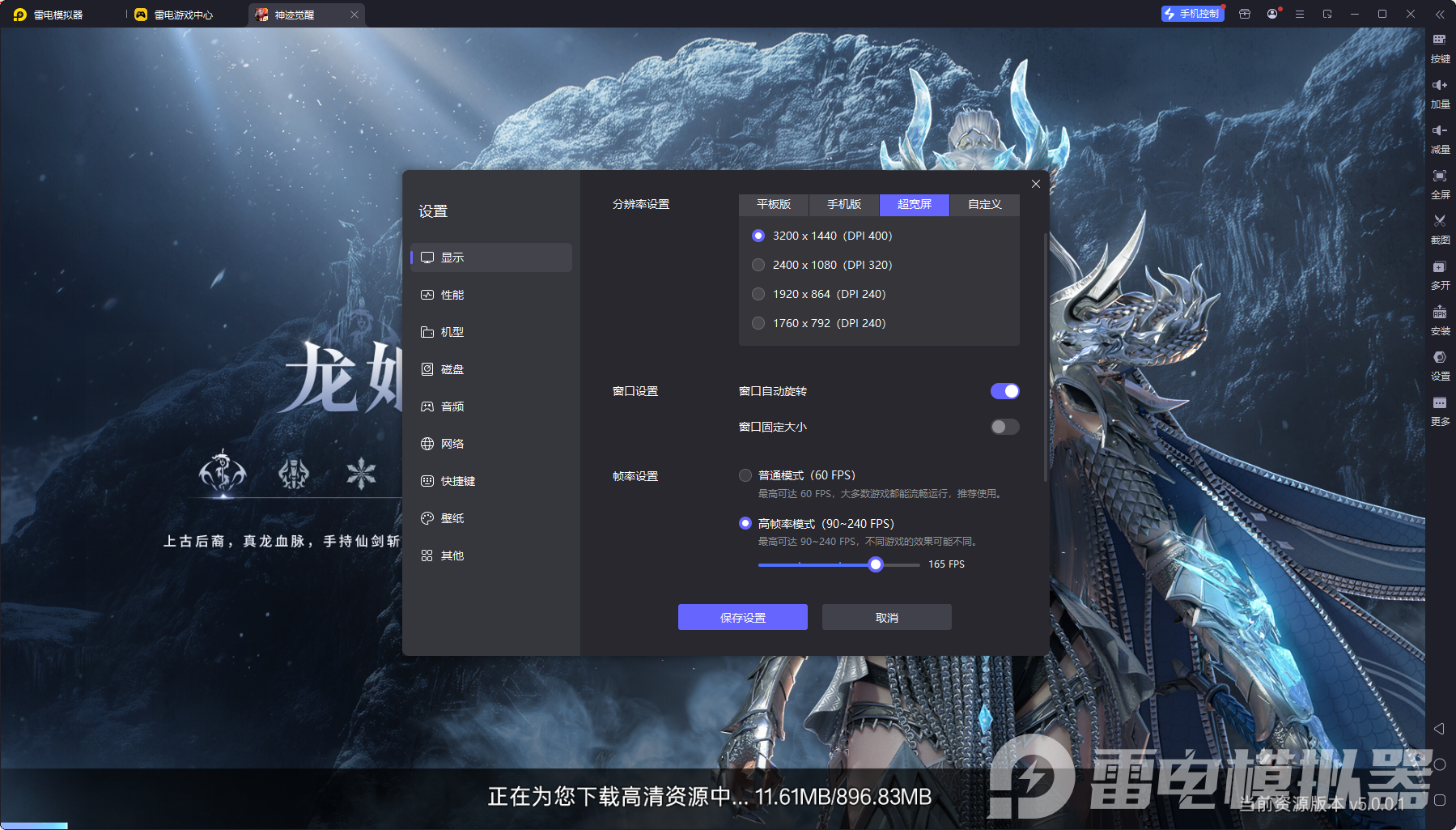Screen dimensions: 1456x830
Task: Open the hamburger menu in title bar
Action: click(x=1300, y=14)
